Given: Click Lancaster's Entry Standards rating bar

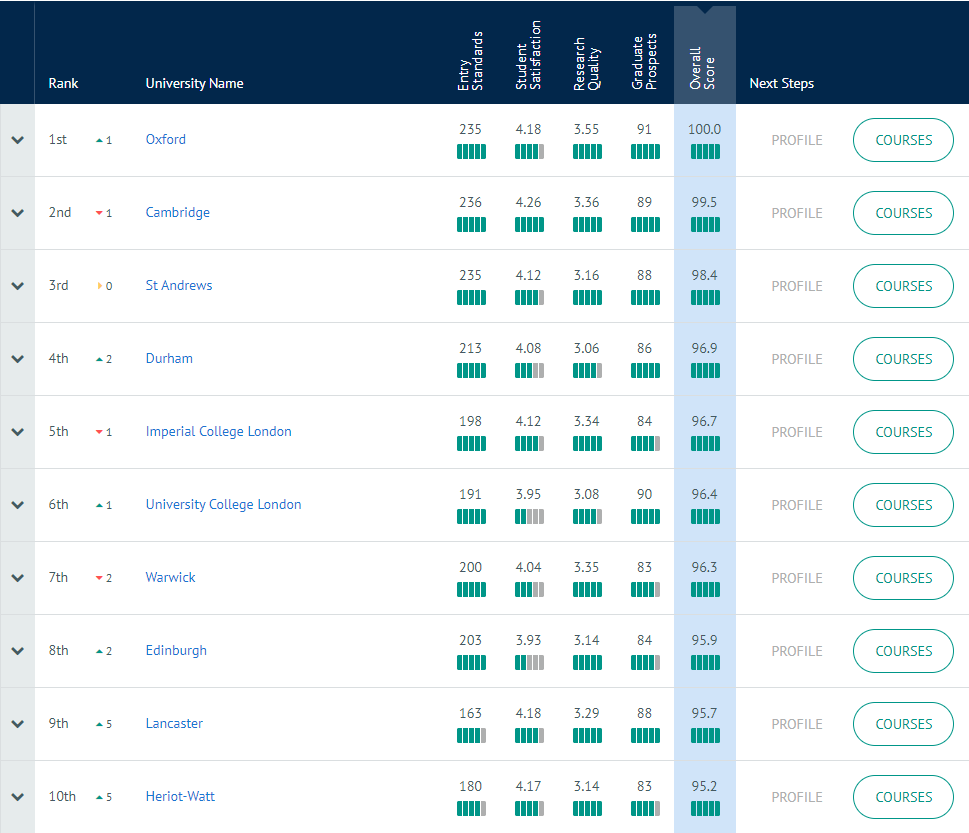Looking at the screenshot, I should pyautogui.click(x=471, y=736).
